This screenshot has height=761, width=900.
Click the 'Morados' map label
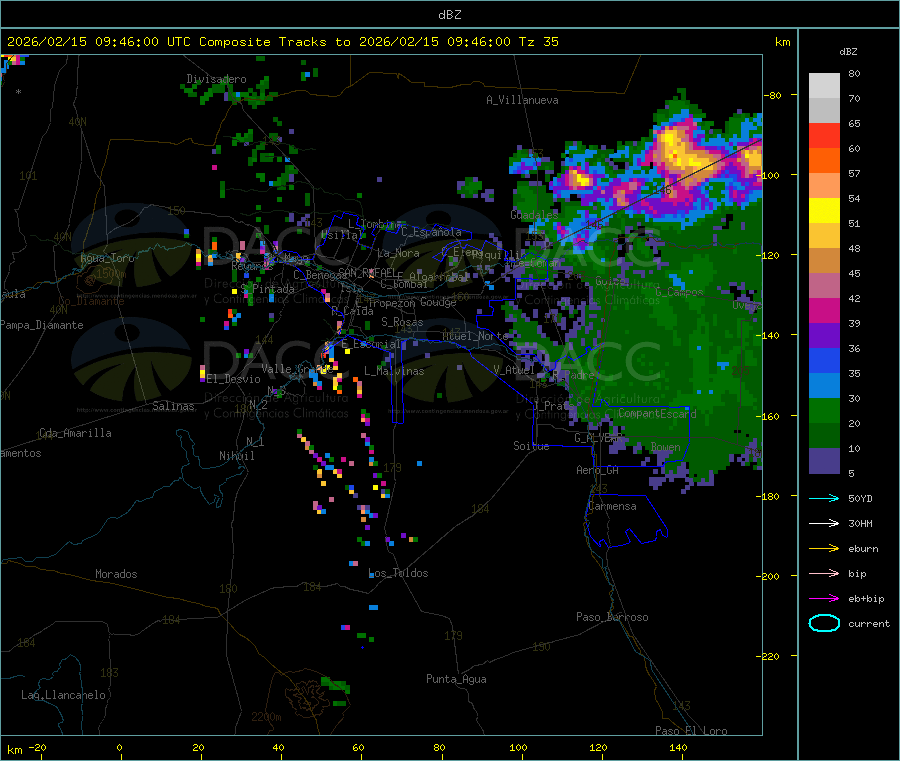click(116, 574)
